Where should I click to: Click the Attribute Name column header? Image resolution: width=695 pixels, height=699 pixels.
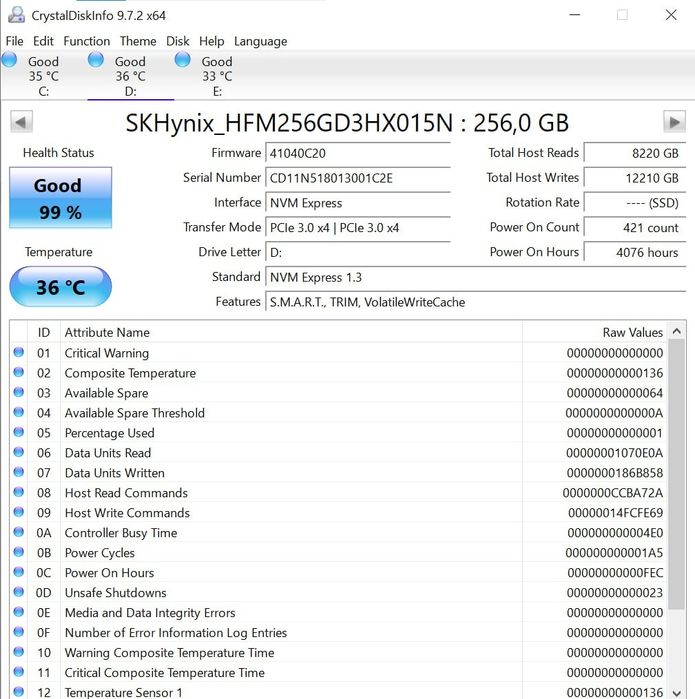(x=291, y=332)
